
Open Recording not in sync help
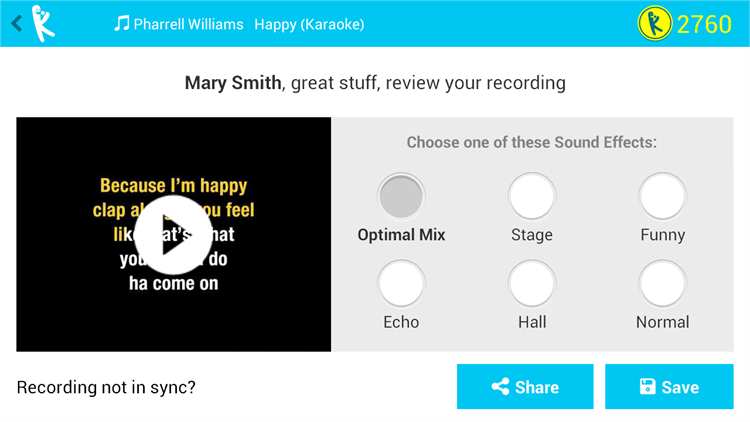(x=106, y=387)
